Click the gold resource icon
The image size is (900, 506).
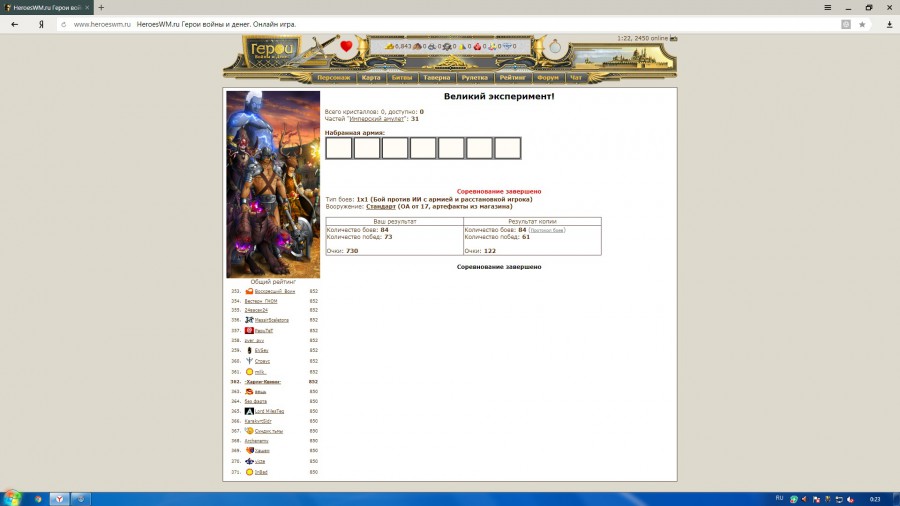[390, 46]
